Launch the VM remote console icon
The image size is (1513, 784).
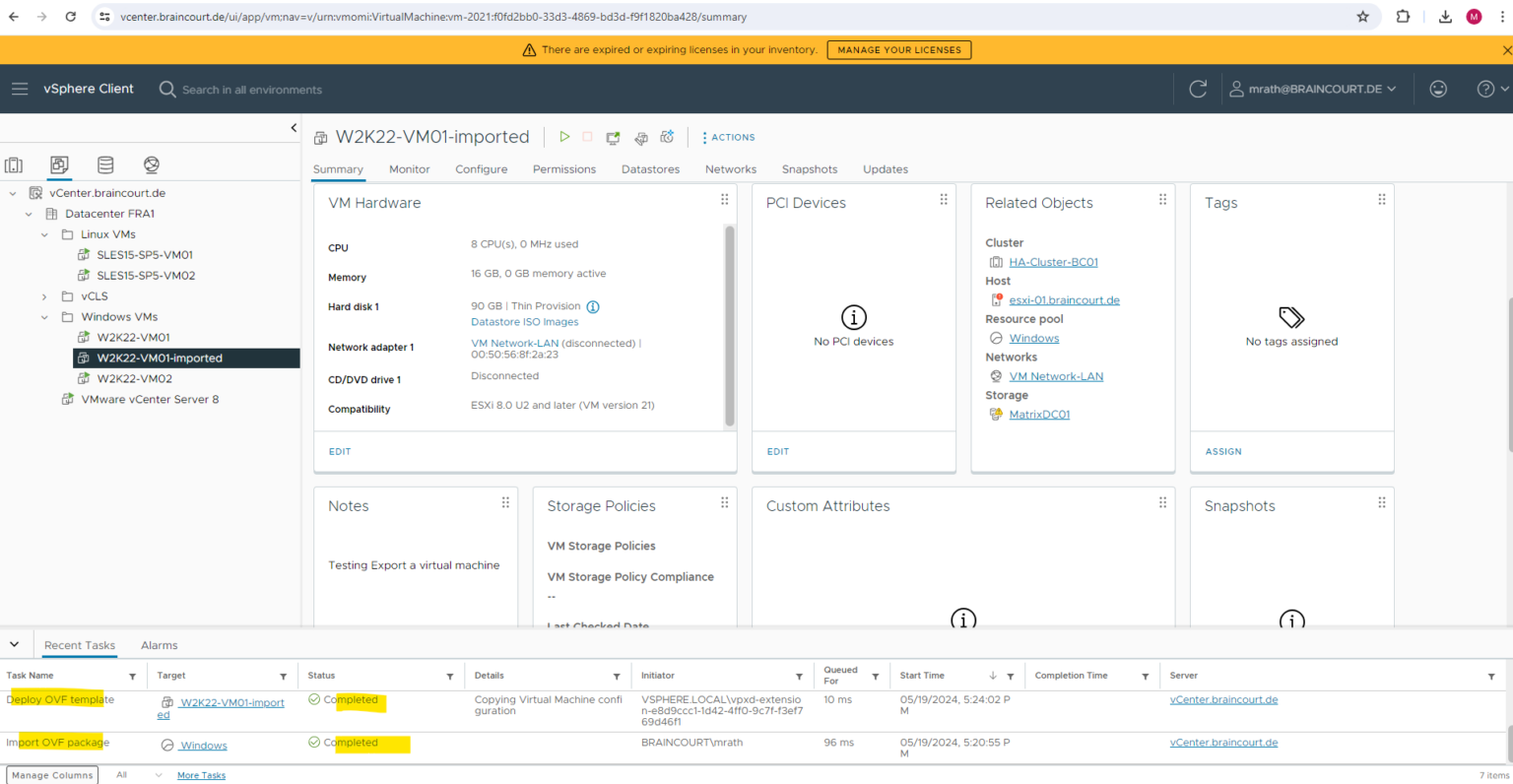point(613,137)
